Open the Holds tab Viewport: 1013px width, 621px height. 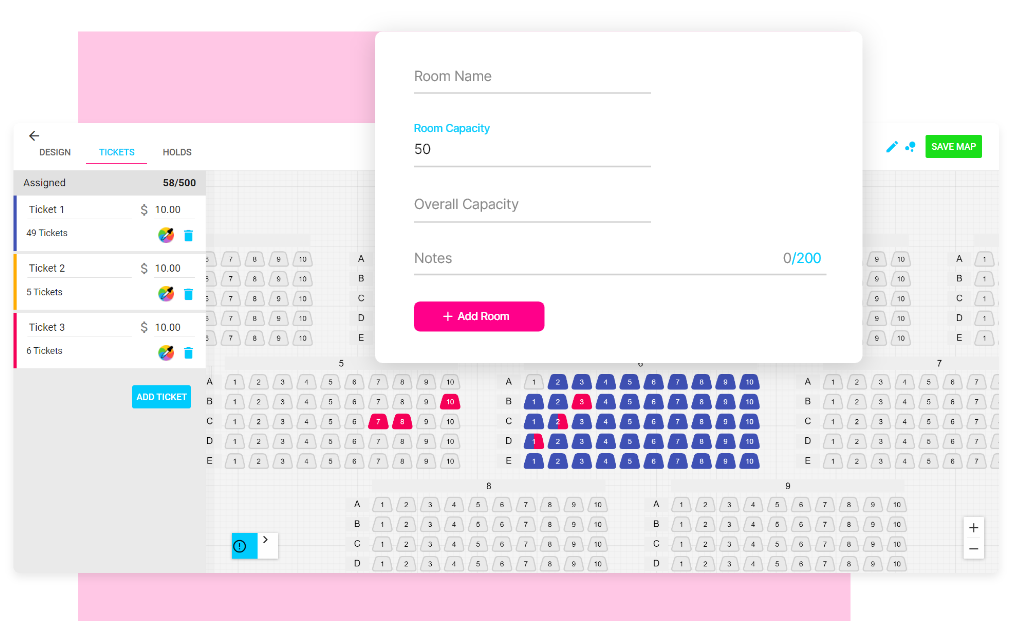click(177, 152)
